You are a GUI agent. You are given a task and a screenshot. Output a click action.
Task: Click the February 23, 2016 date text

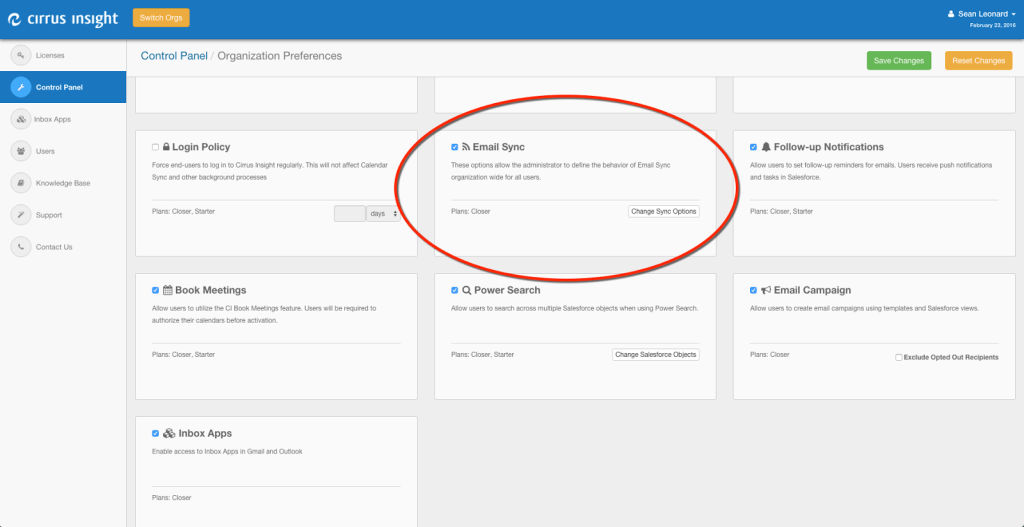(x=993, y=25)
